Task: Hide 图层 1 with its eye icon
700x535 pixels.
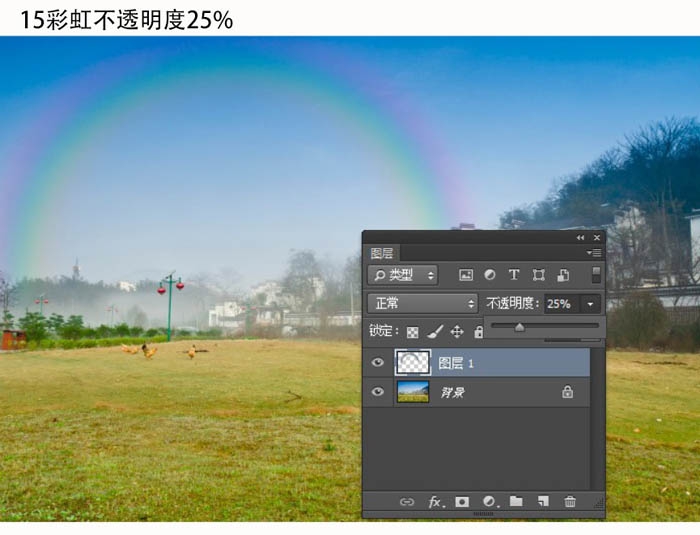Action: tap(378, 362)
